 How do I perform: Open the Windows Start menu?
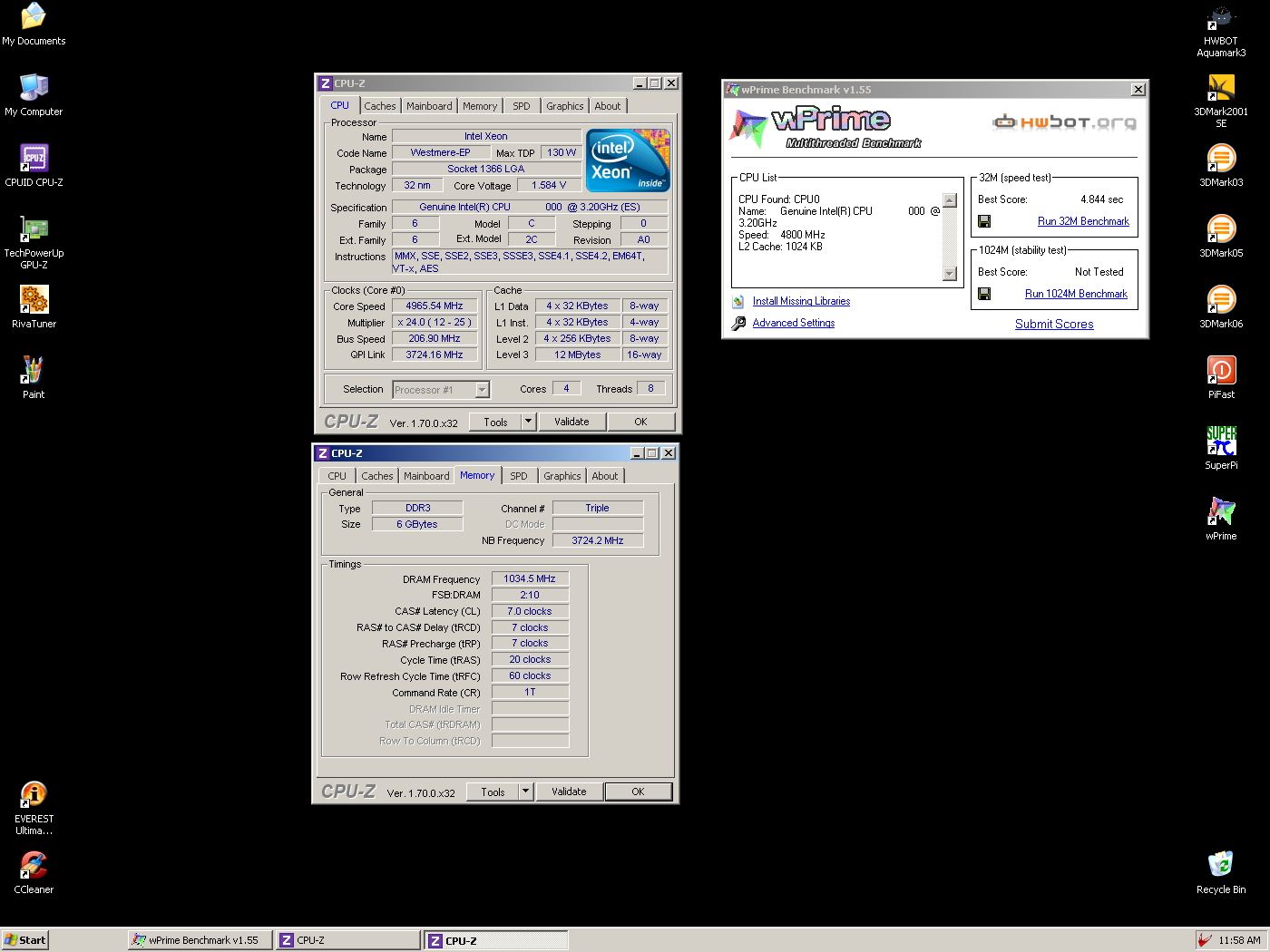pos(24,940)
